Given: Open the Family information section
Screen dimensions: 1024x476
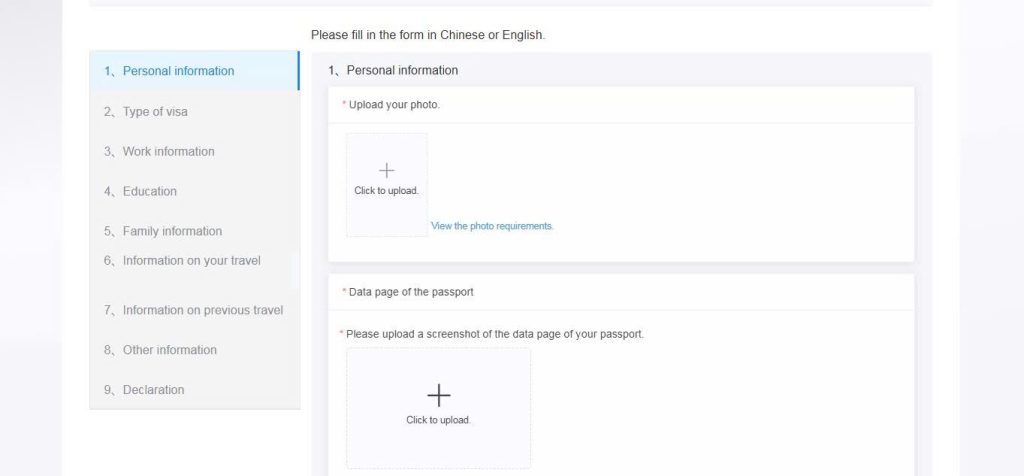Looking at the screenshot, I should coord(172,231).
